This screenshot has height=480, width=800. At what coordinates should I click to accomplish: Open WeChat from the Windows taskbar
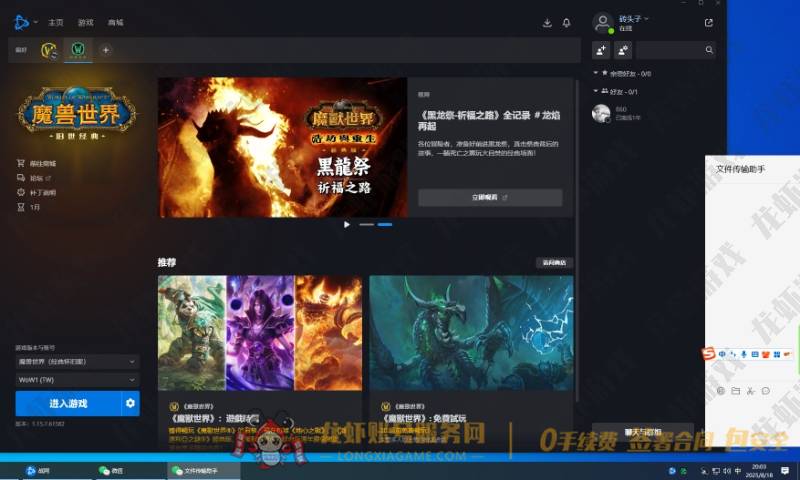(x=111, y=470)
